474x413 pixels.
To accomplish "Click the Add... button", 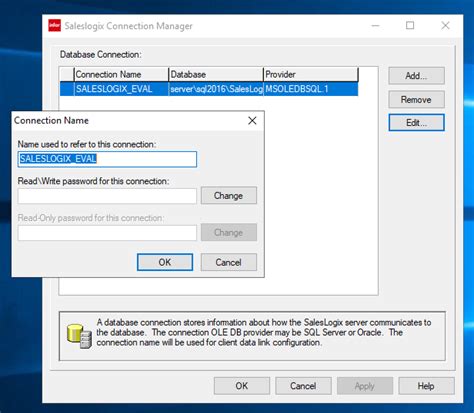I will coord(416,76).
